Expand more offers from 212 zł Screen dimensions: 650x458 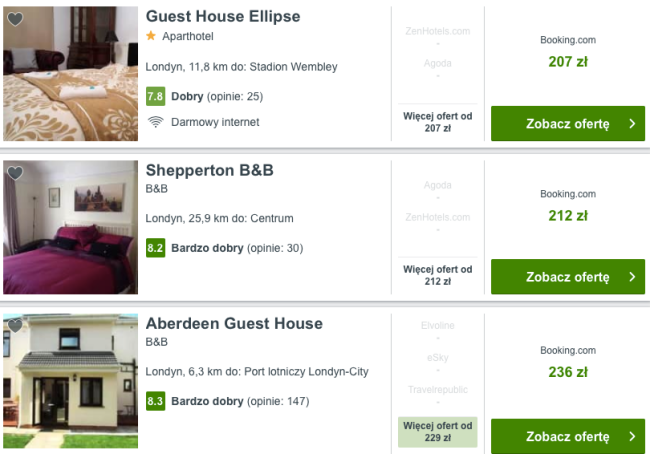[438, 275]
